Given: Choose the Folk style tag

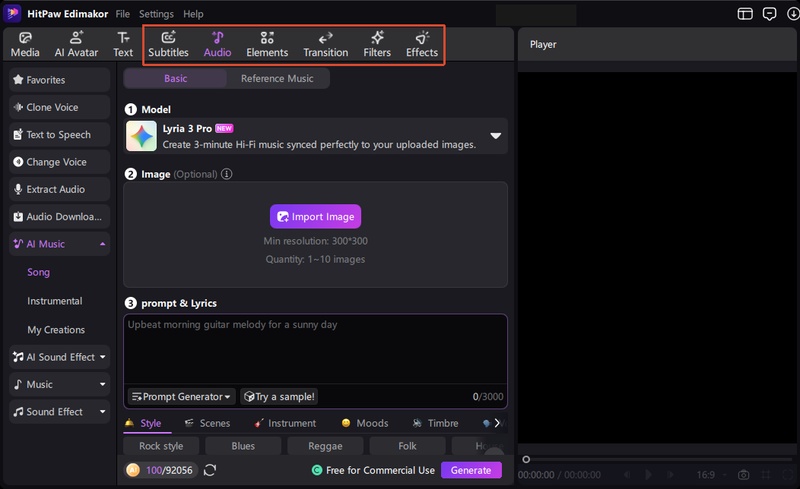Looking at the screenshot, I should [407, 446].
